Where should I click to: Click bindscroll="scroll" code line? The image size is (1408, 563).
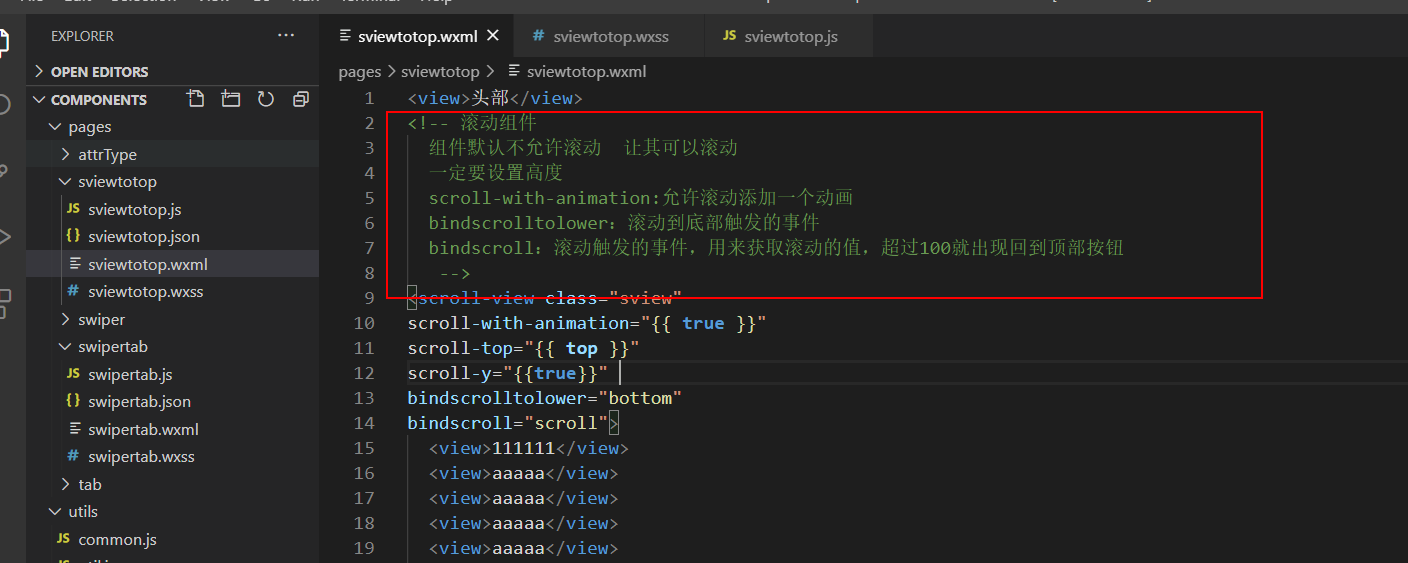[513, 423]
